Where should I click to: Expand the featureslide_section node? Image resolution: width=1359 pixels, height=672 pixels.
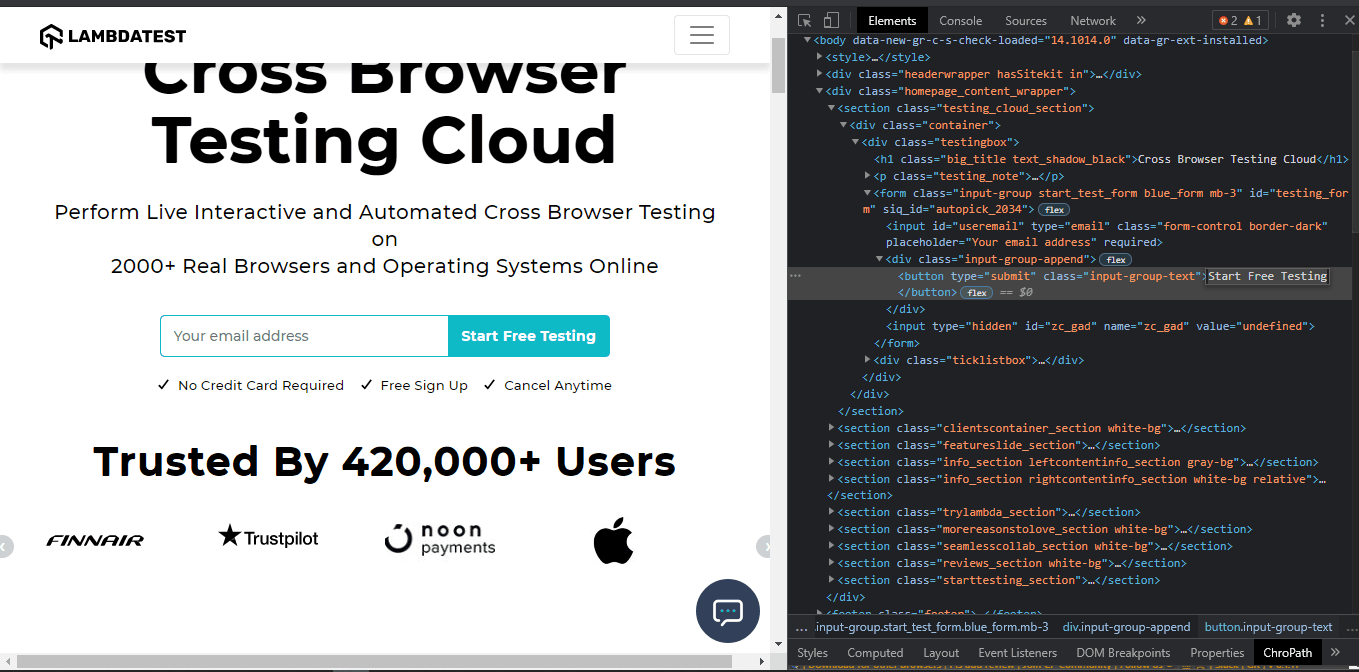(832, 445)
